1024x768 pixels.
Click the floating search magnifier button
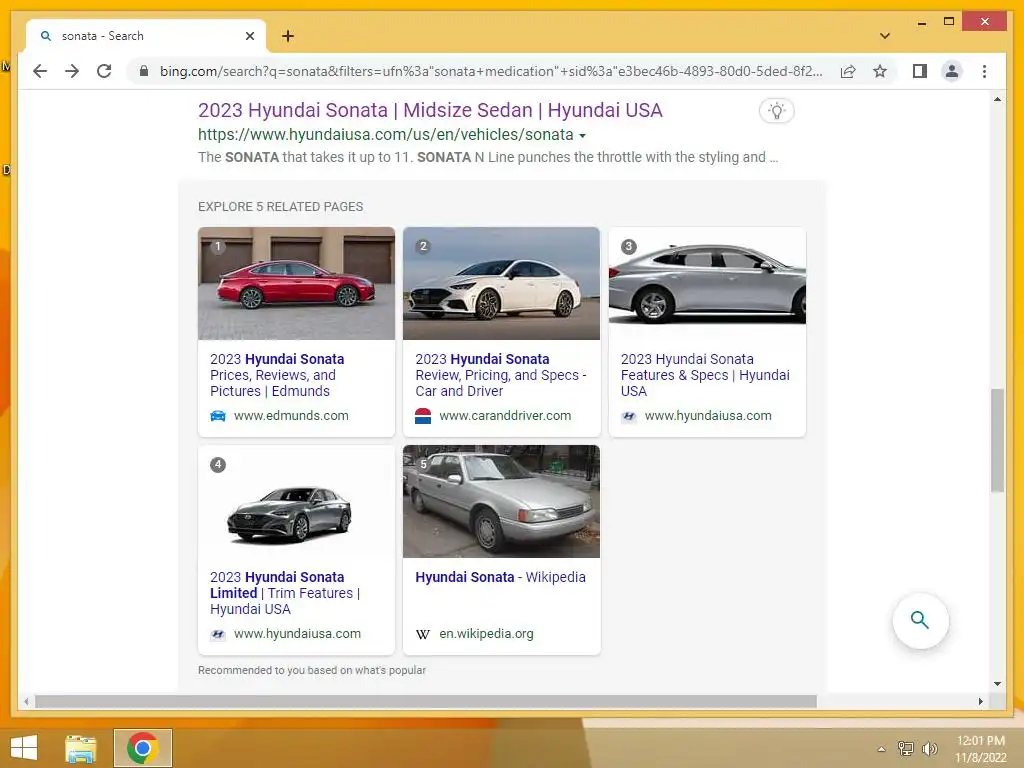pos(920,620)
